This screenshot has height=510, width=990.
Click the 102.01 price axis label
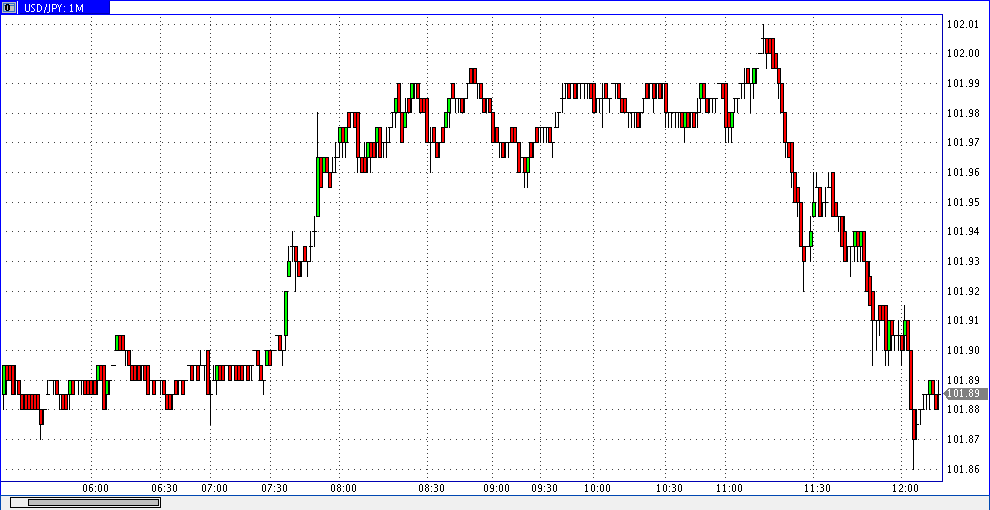click(963, 25)
